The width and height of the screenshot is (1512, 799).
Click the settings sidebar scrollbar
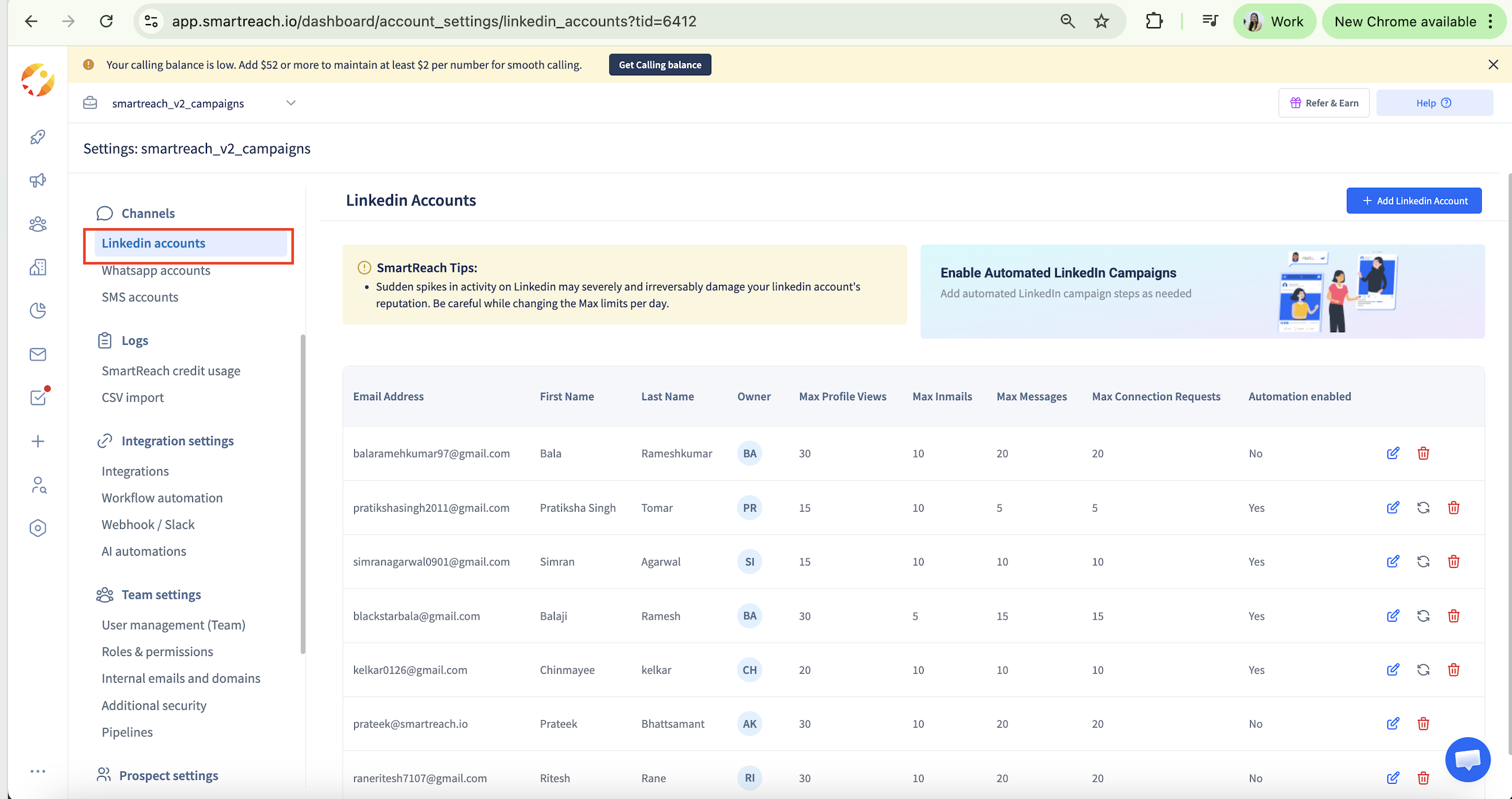point(303,493)
